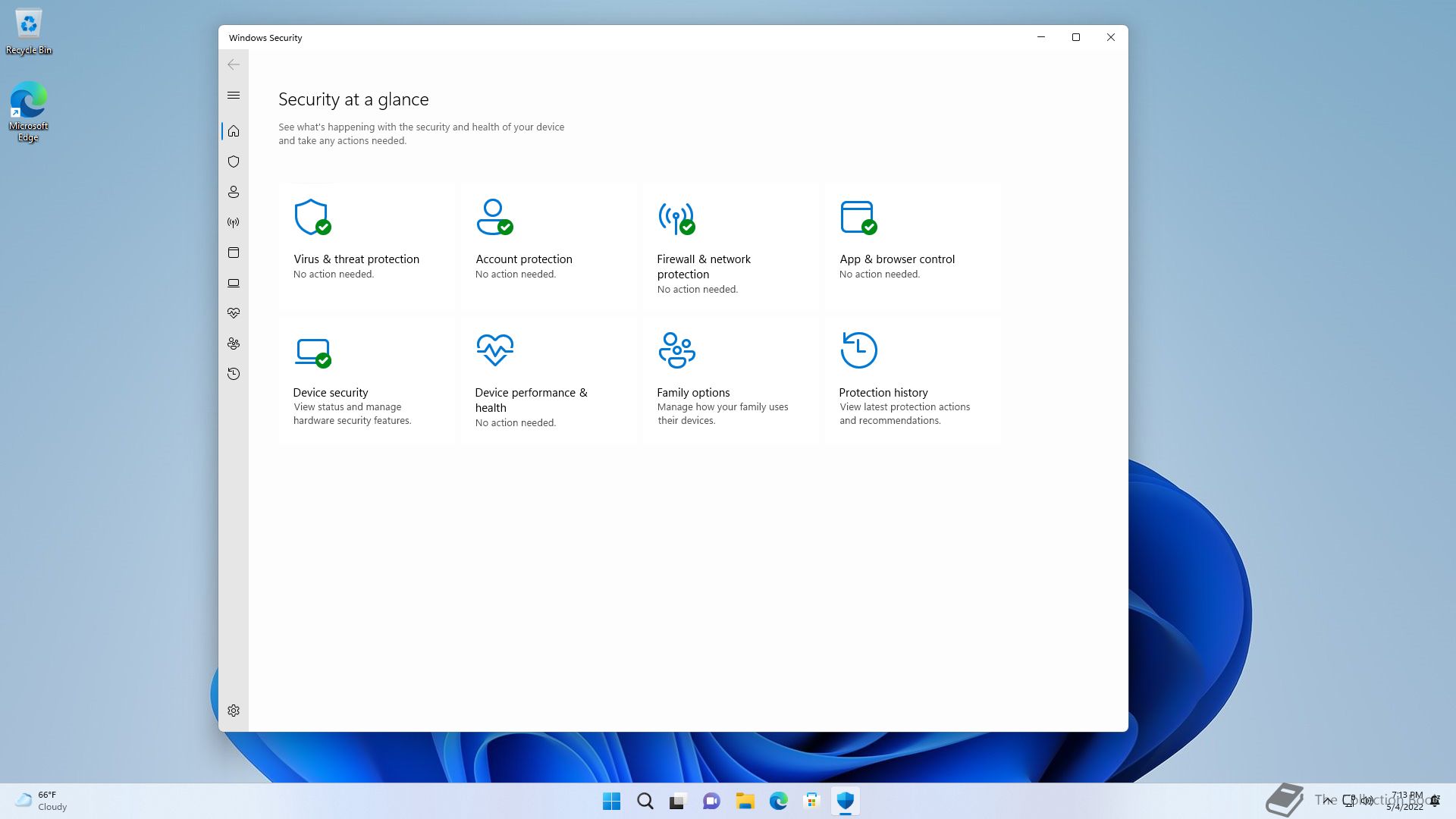Click the weather widget showing Cloudy
Screen dimensions: 1456x819
pos(42,801)
